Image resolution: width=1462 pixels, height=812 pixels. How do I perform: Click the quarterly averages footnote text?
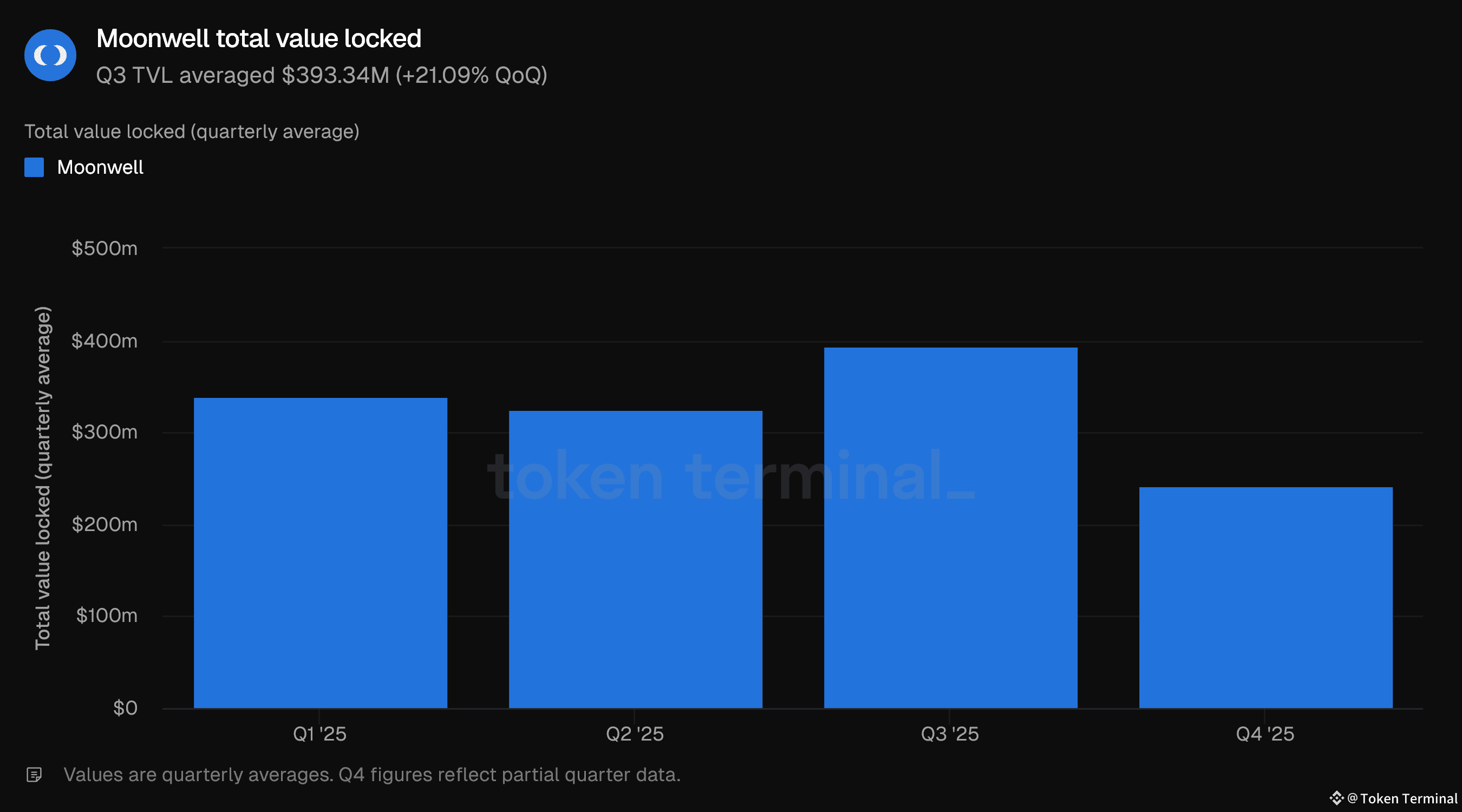tap(372, 775)
